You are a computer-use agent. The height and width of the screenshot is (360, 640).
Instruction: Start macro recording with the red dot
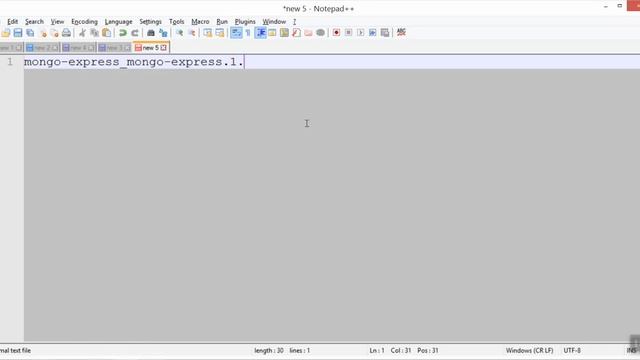click(336, 33)
